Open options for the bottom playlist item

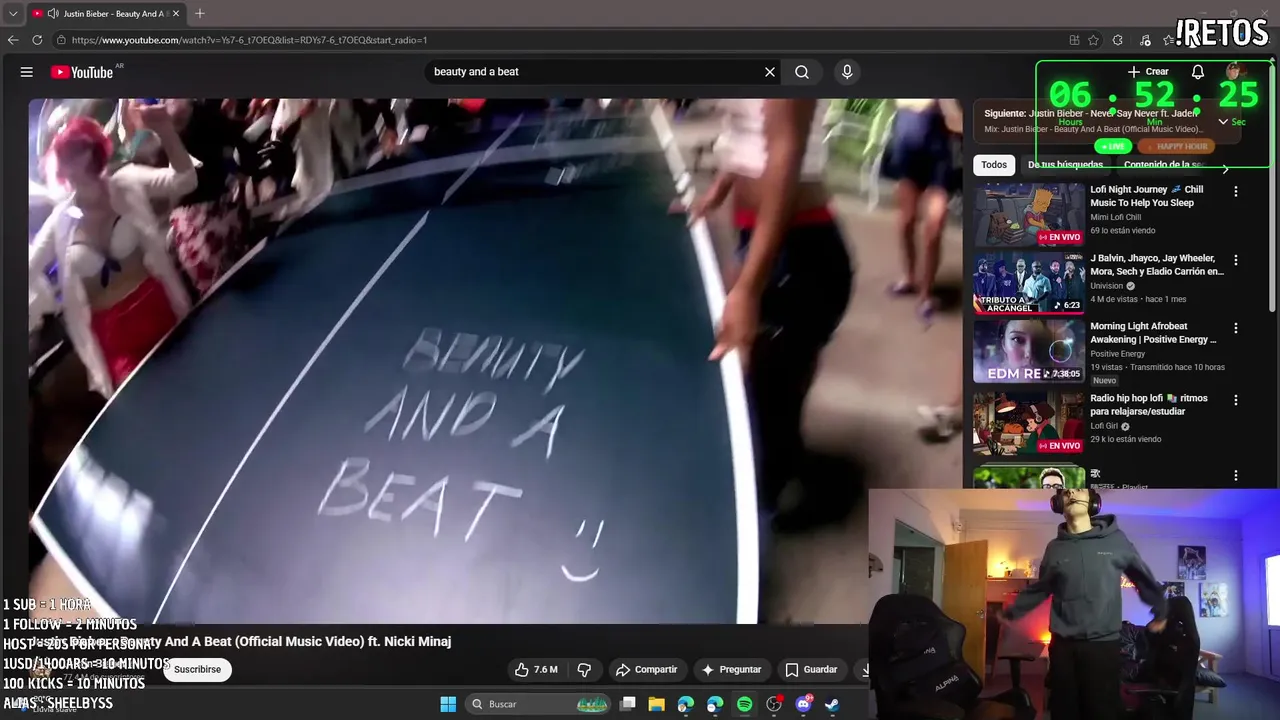pyautogui.click(x=1236, y=476)
